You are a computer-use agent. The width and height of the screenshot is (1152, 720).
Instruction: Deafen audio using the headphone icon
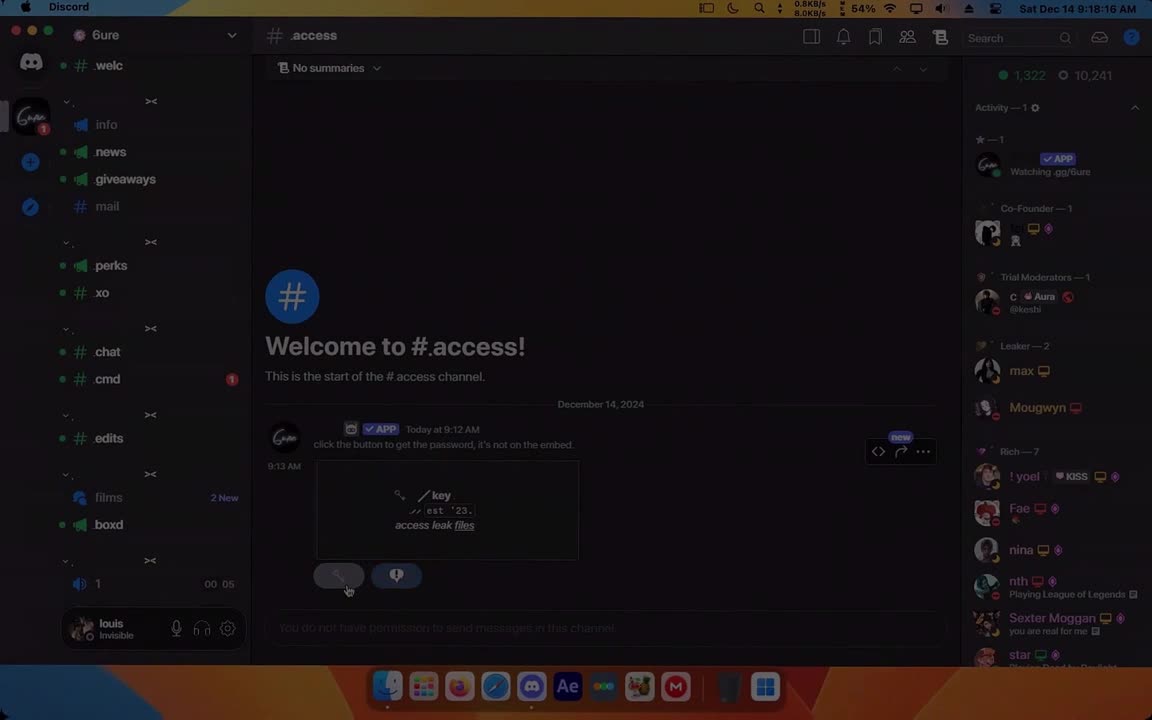201,628
